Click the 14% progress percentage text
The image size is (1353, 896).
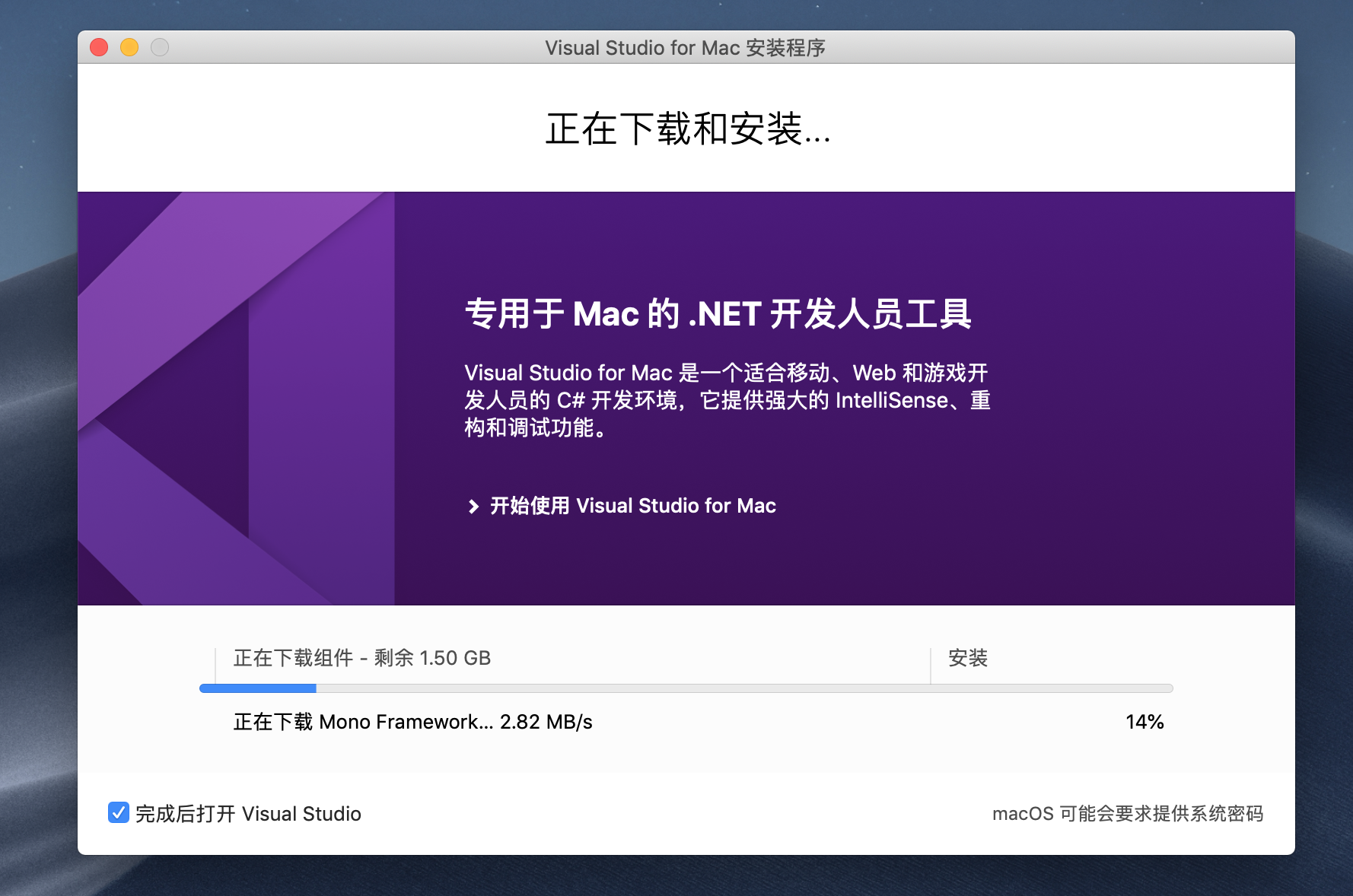[x=1144, y=722]
